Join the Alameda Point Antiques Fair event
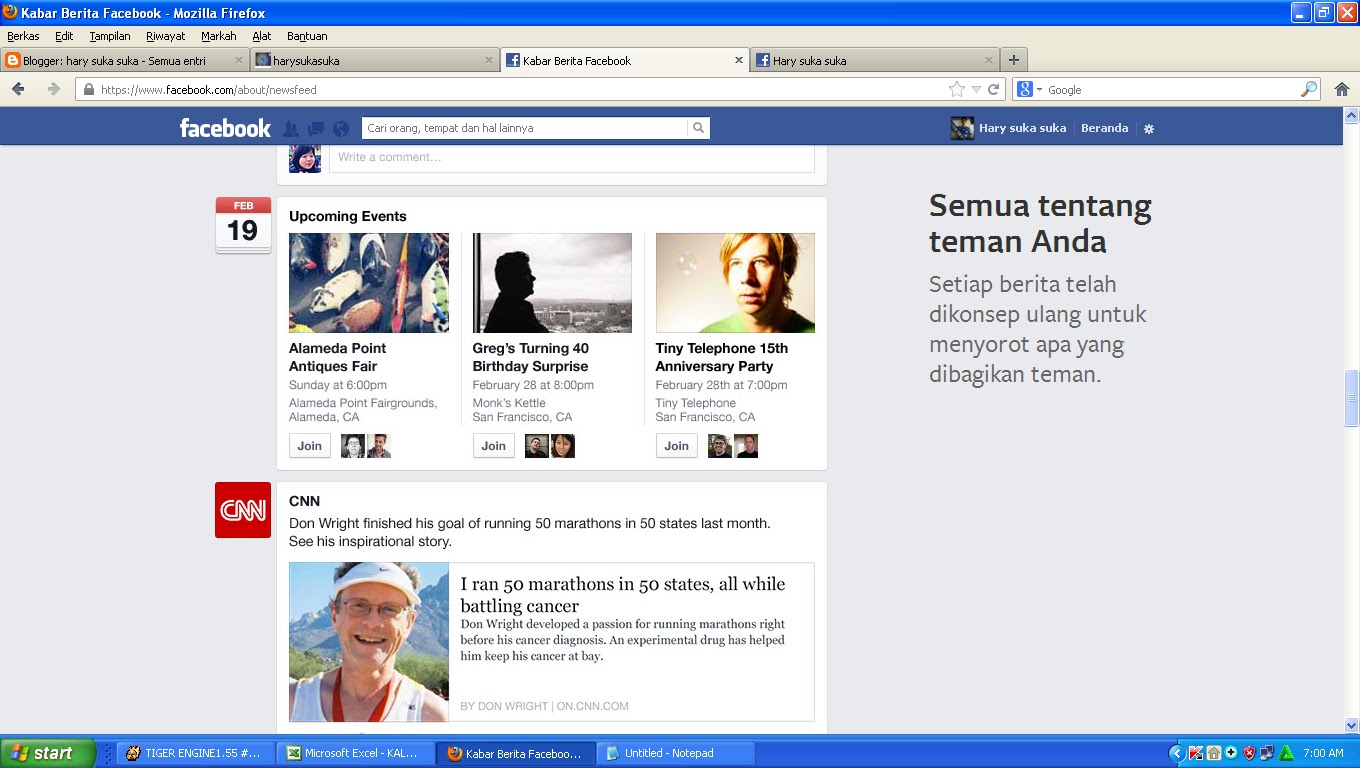1360x768 pixels. pos(310,446)
